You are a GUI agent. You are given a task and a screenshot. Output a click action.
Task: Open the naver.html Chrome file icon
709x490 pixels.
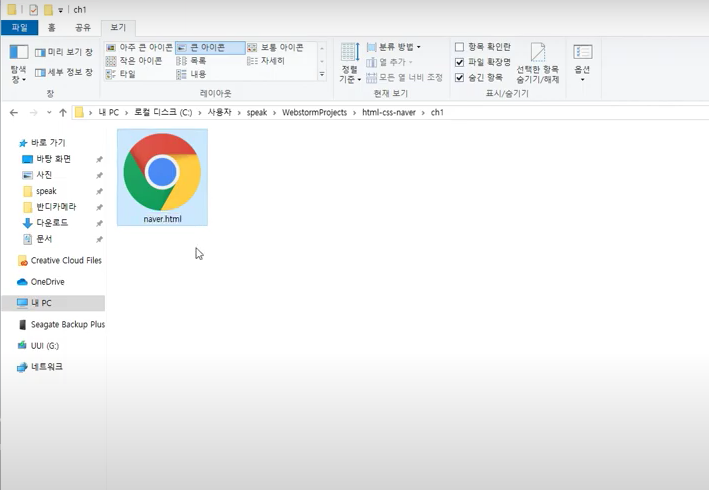point(162,177)
